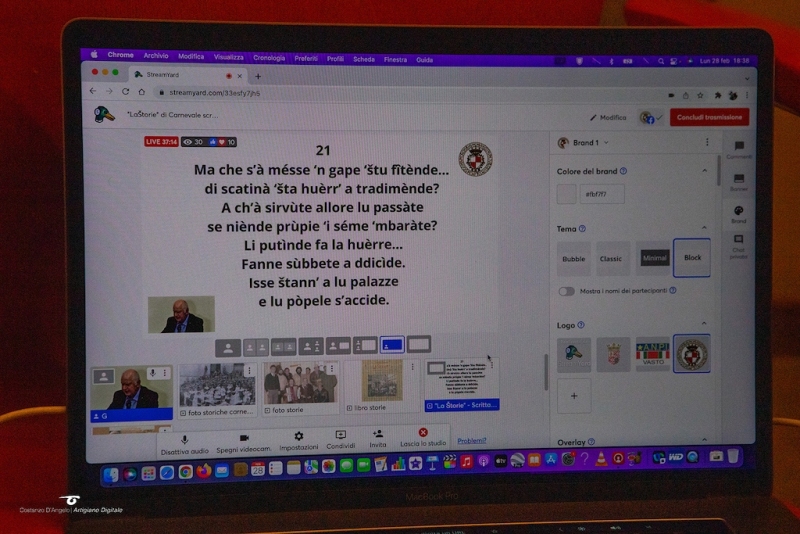The width and height of the screenshot is (800, 534).
Task: Click the StreamYard duck logo in header
Action: point(104,114)
